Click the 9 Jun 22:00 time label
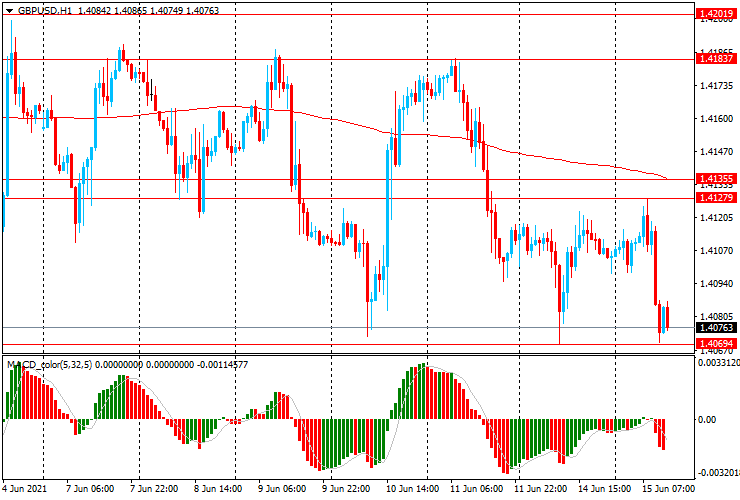This screenshot has width=740, height=500. pos(346,488)
